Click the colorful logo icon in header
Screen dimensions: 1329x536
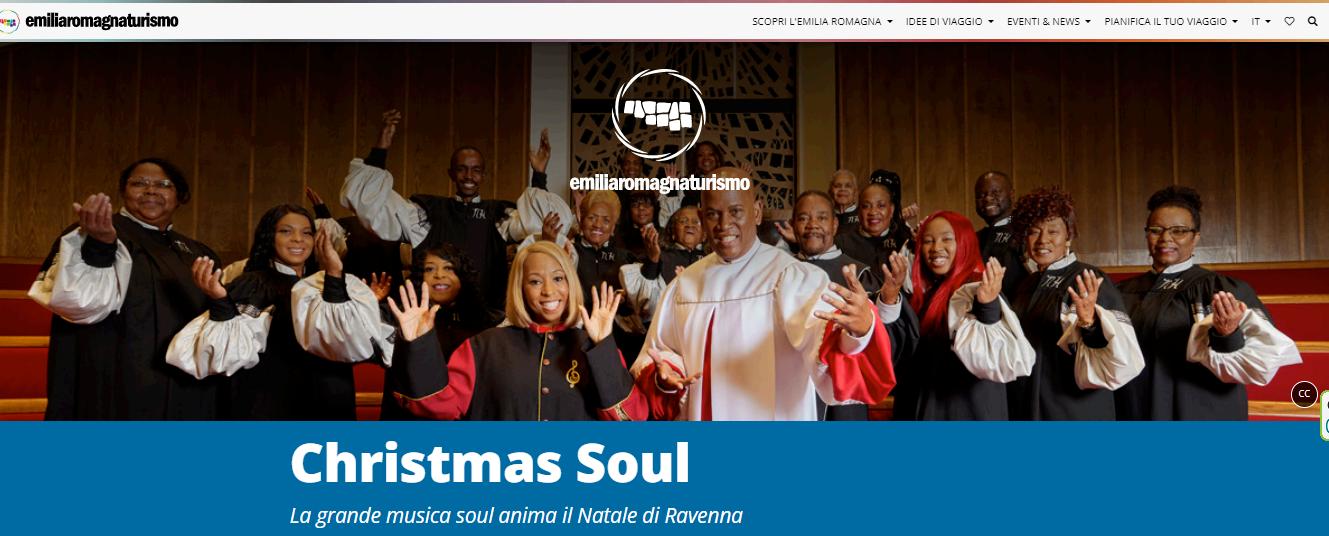point(8,21)
